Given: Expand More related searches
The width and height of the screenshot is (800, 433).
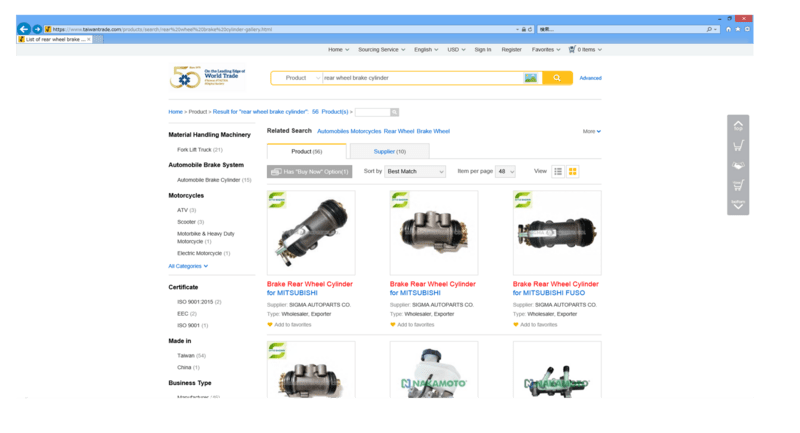Looking at the screenshot, I should coord(591,131).
